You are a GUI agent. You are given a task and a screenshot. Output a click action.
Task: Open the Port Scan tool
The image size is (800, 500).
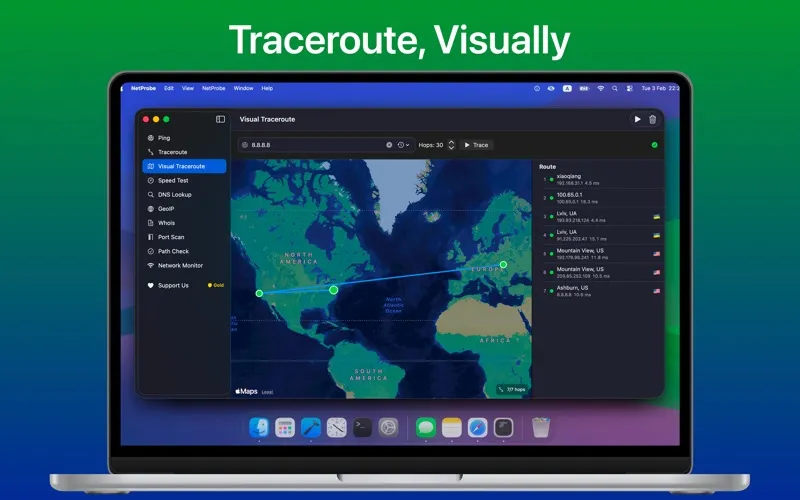tap(171, 237)
